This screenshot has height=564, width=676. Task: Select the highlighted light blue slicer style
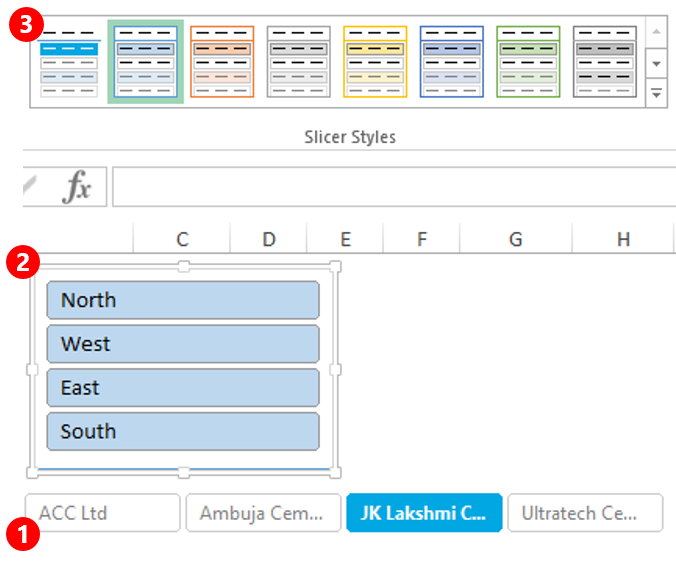click(146, 62)
